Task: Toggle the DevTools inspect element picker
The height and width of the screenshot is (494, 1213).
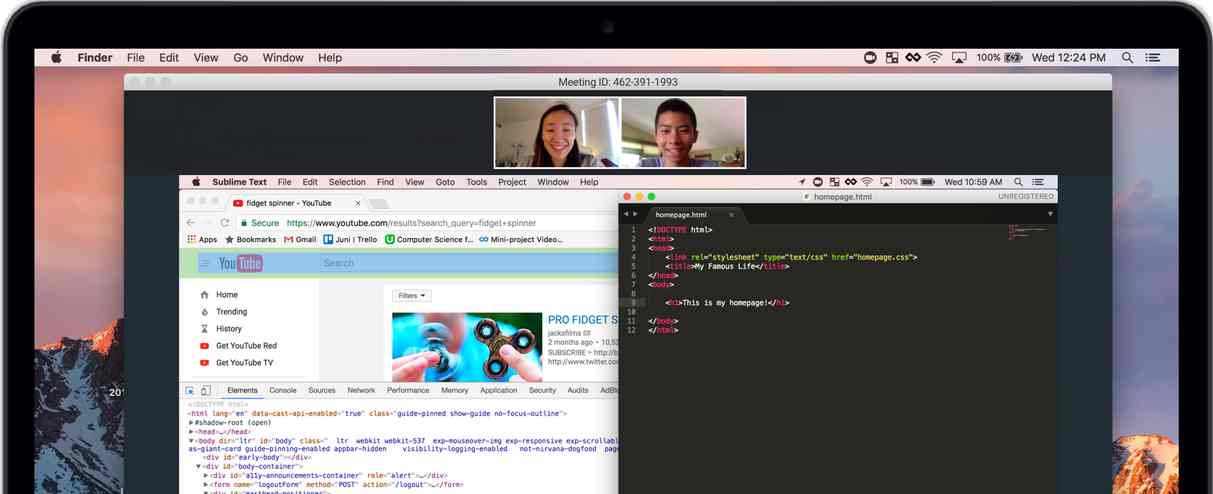Action: [x=191, y=391]
